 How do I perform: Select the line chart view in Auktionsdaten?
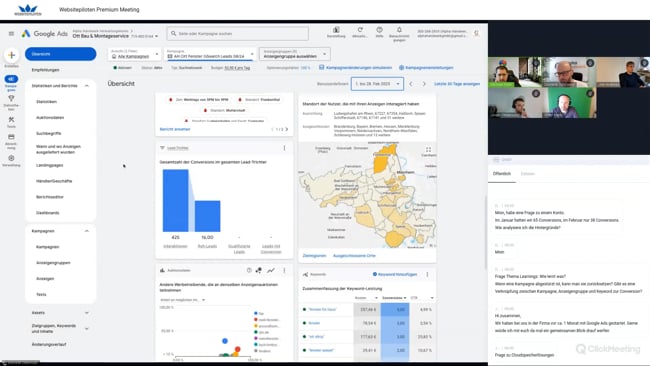(x=271, y=270)
